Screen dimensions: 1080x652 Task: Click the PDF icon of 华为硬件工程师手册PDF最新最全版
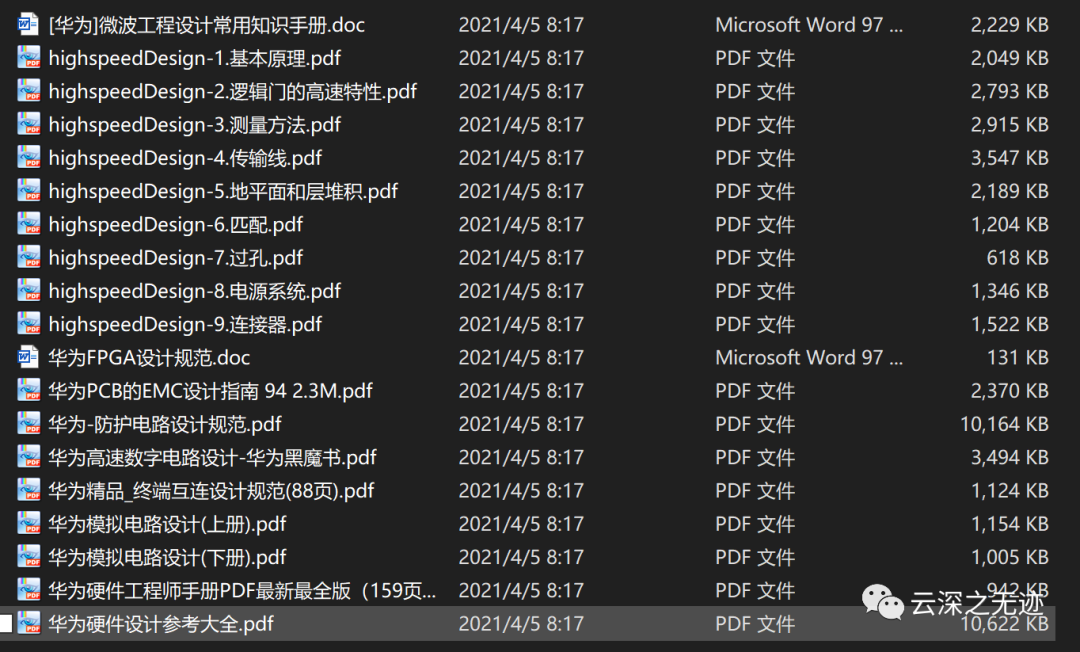(28, 589)
